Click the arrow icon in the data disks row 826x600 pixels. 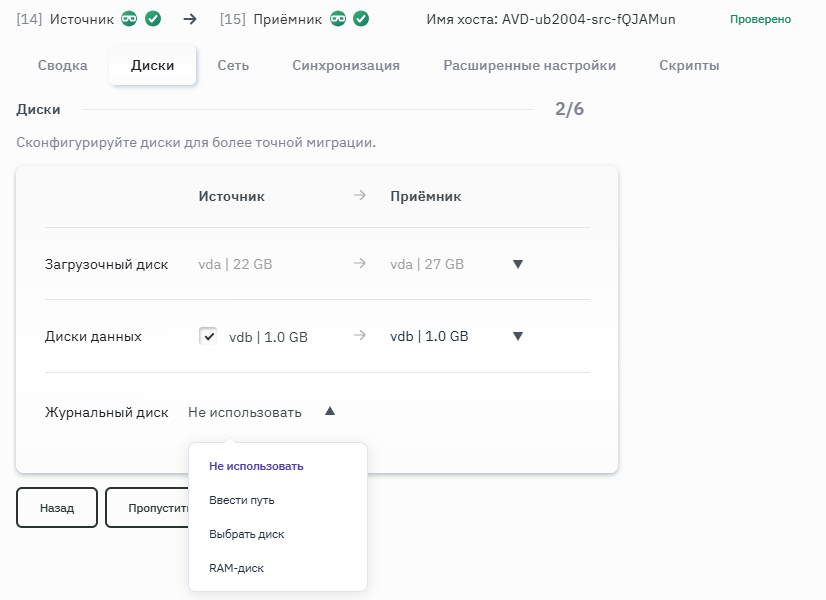tap(360, 336)
